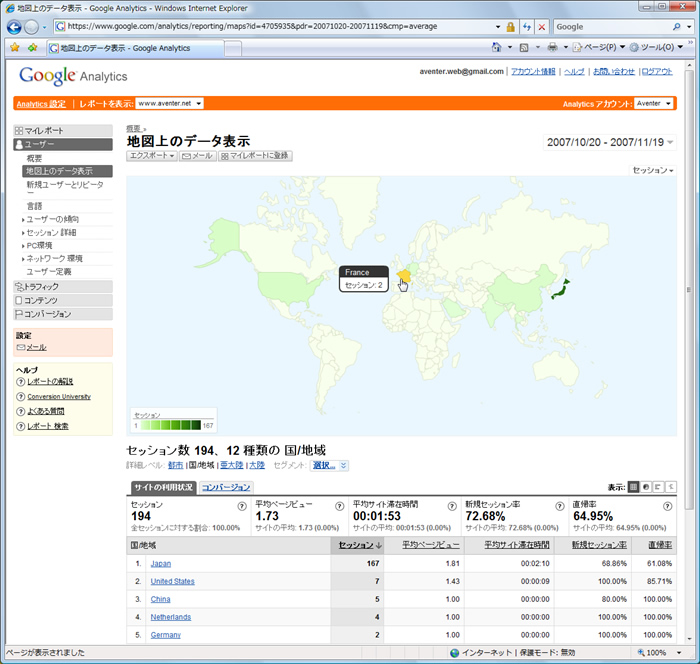700x664 pixels.
Task: Sort table by セッション column header
Action: [359, 545]
